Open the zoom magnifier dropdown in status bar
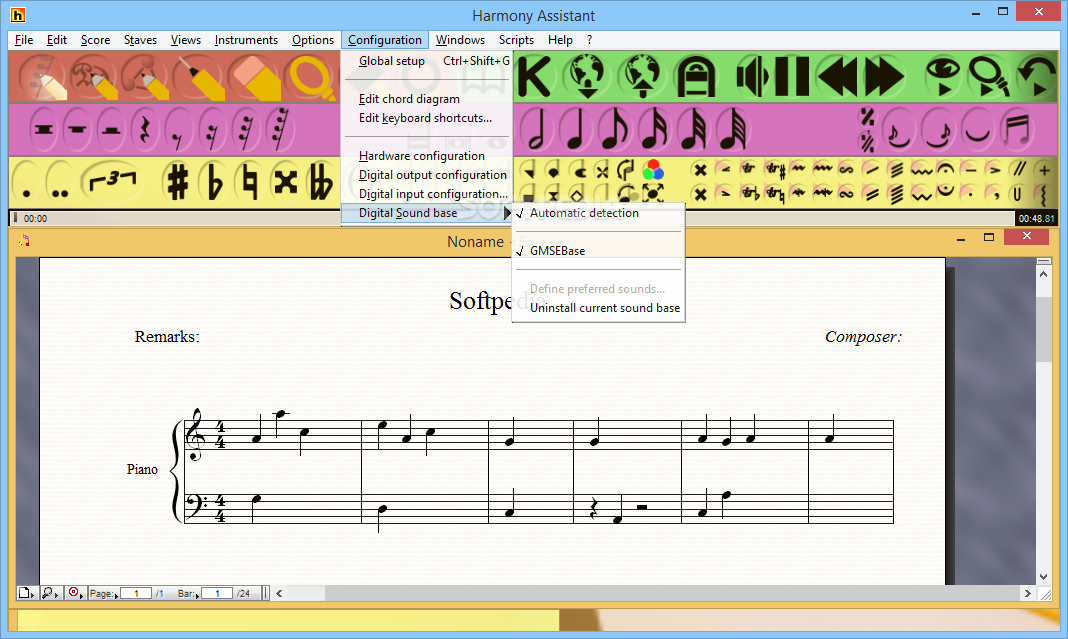 click(x=50, y=593)
